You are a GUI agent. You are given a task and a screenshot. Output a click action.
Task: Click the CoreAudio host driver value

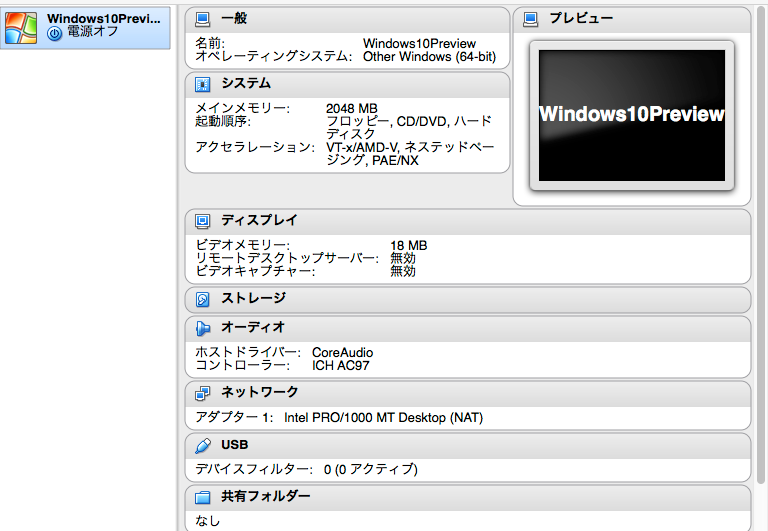(342, 353)
